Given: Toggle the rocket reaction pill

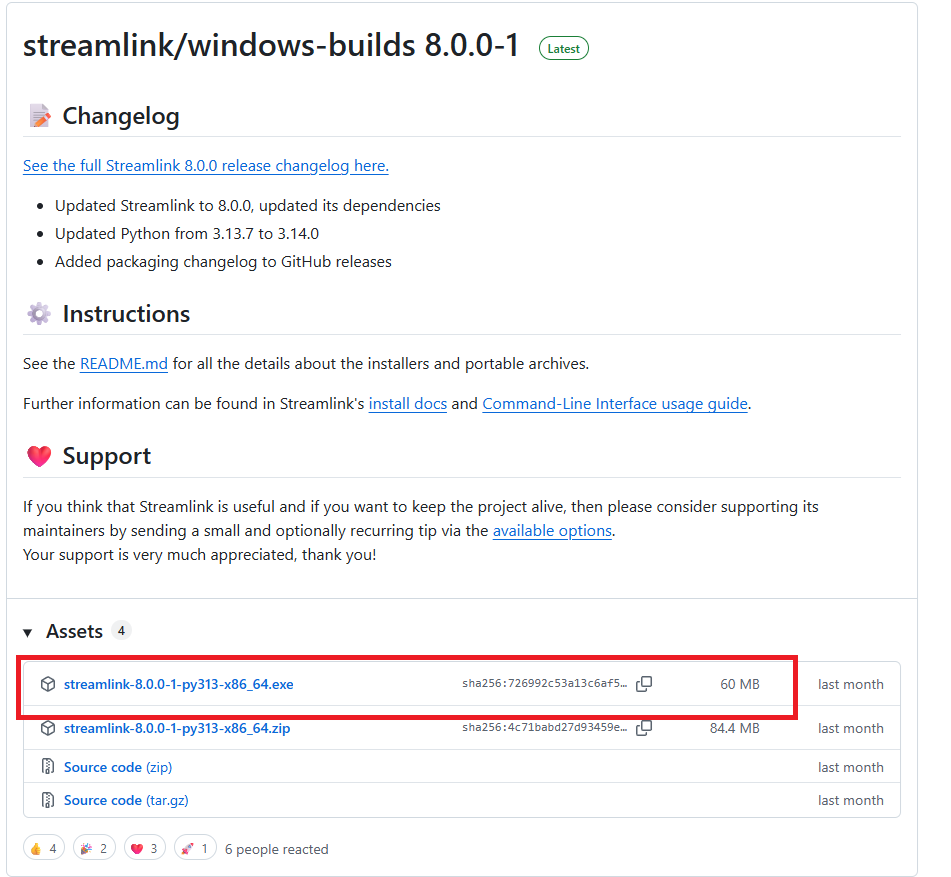Looking at the screenshot, I should [194, 847].
